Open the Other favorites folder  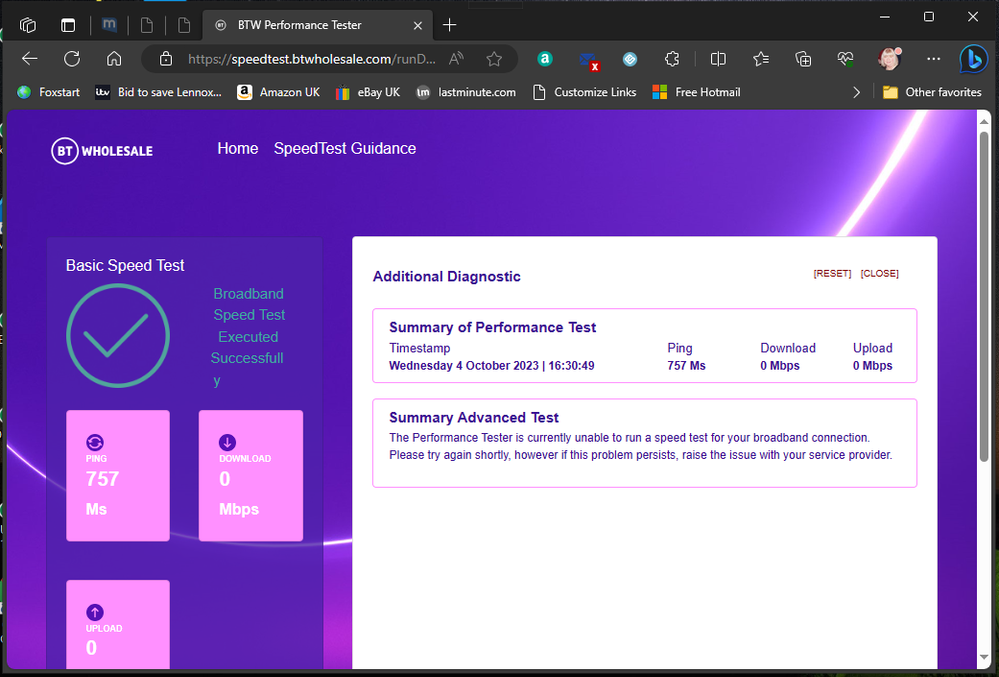pos(931,91)
